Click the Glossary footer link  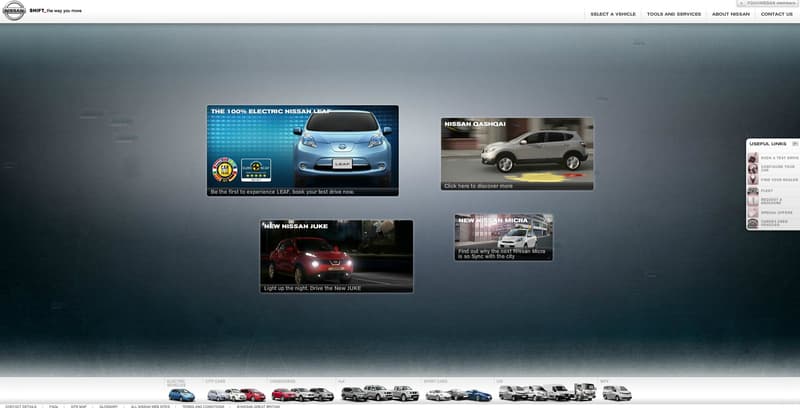pyautogui.click(x=108, y=406)
